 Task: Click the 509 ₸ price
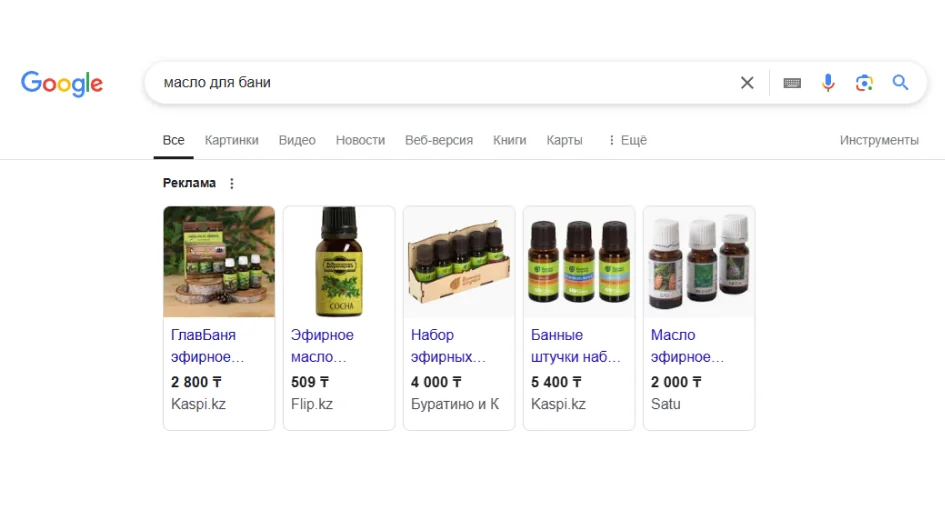point(310,382)
